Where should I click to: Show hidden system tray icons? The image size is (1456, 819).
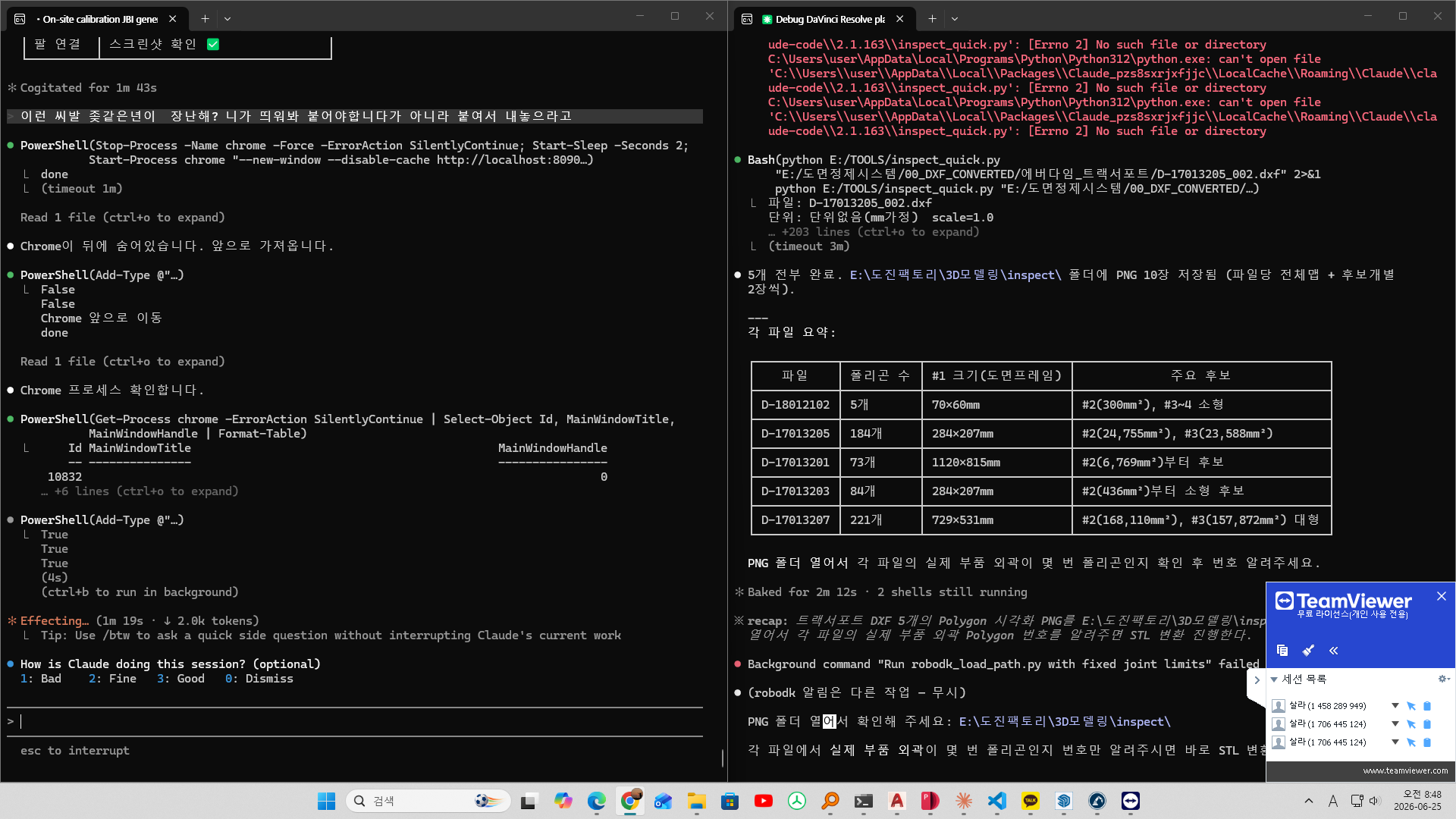tap(1308, 801)
